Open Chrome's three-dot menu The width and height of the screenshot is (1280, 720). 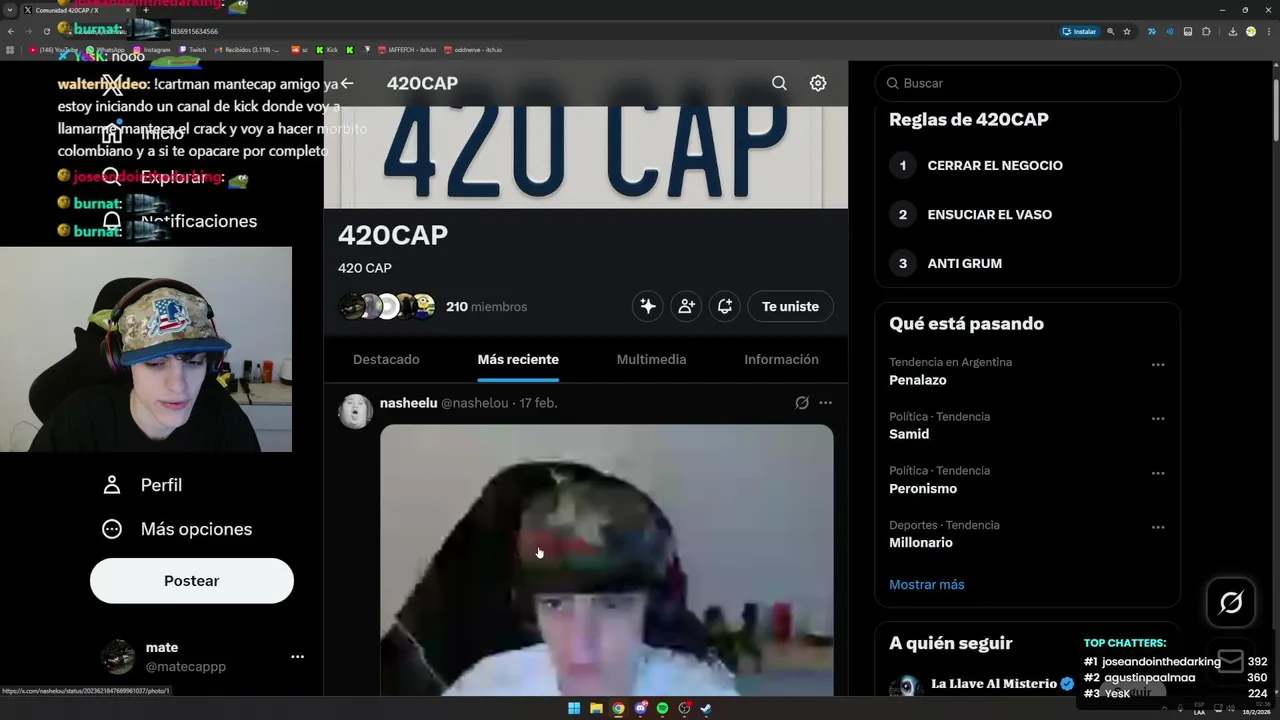(x=1268, y=32)
